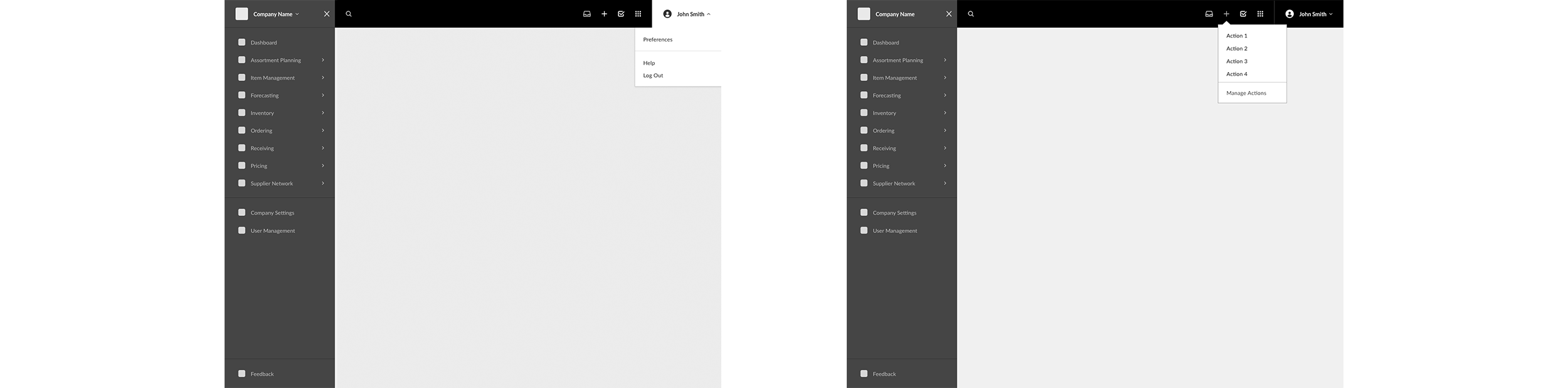Open Pricing in the left mockup sidebar
The image size is (1568, 388).
pos(258,166)
